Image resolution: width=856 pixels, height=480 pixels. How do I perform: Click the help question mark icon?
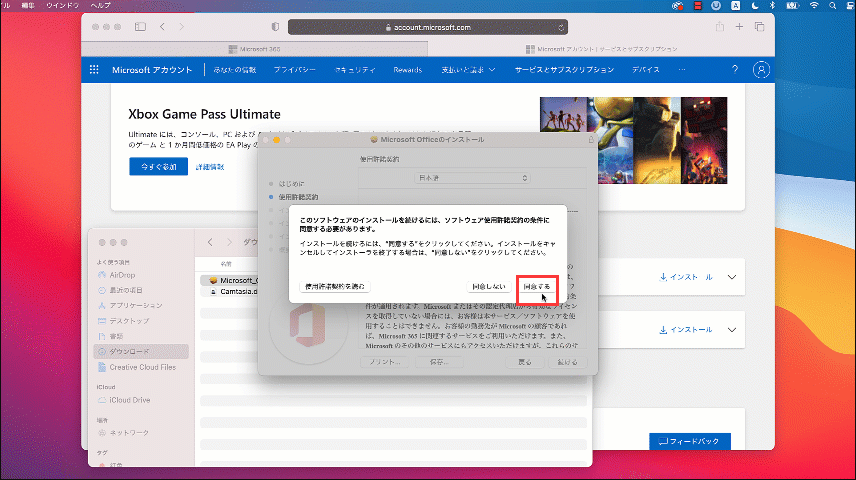point(735,70)
